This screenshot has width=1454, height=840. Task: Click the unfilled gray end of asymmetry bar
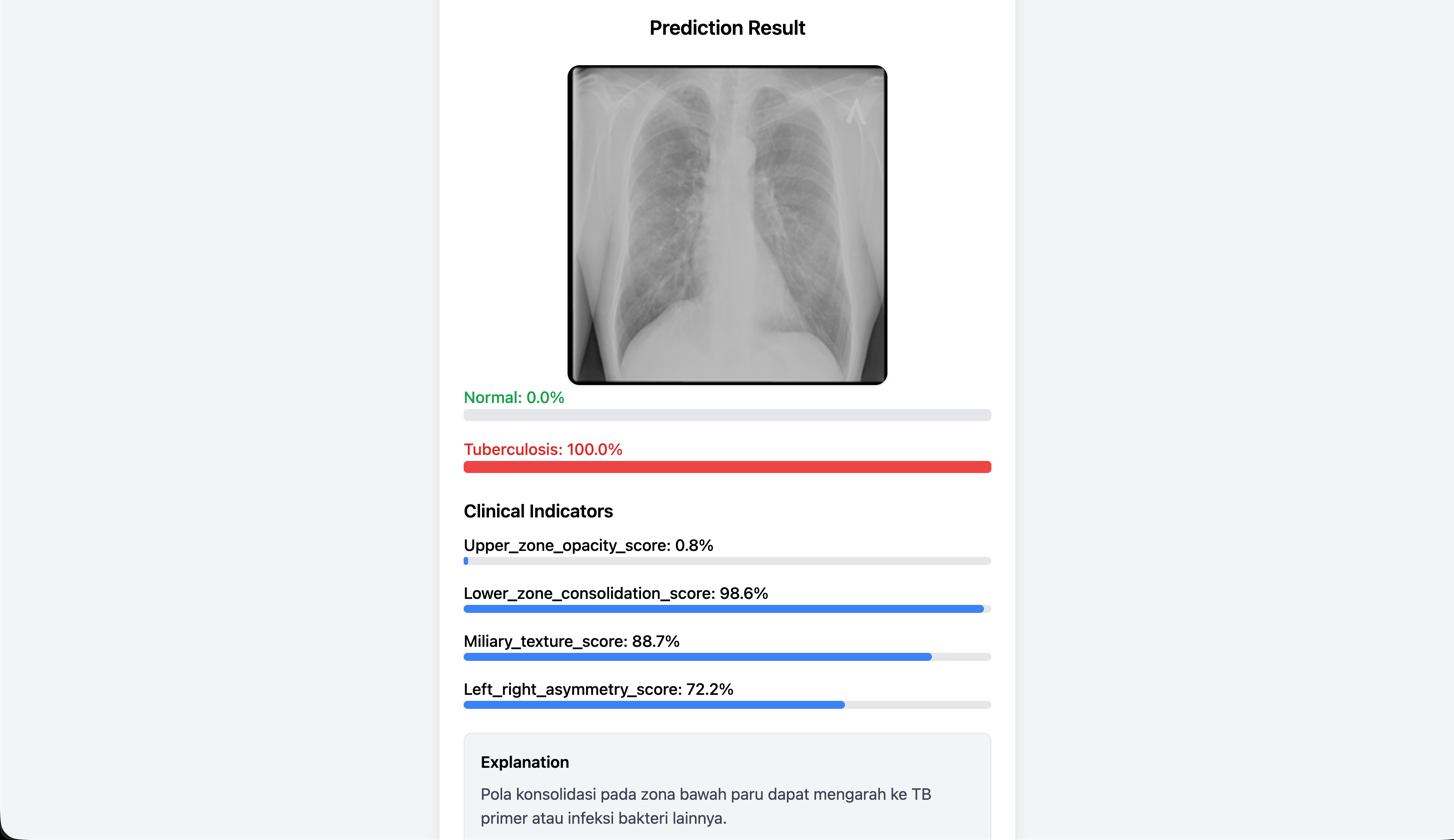click(x=918, y=705)
